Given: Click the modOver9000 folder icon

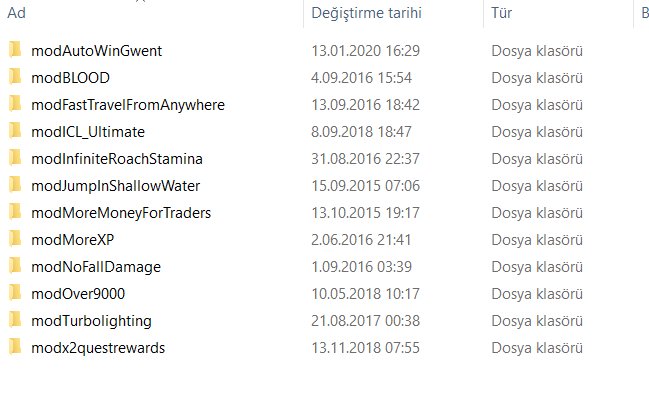Looking at the screenshot, I should [x=15, y=293].
